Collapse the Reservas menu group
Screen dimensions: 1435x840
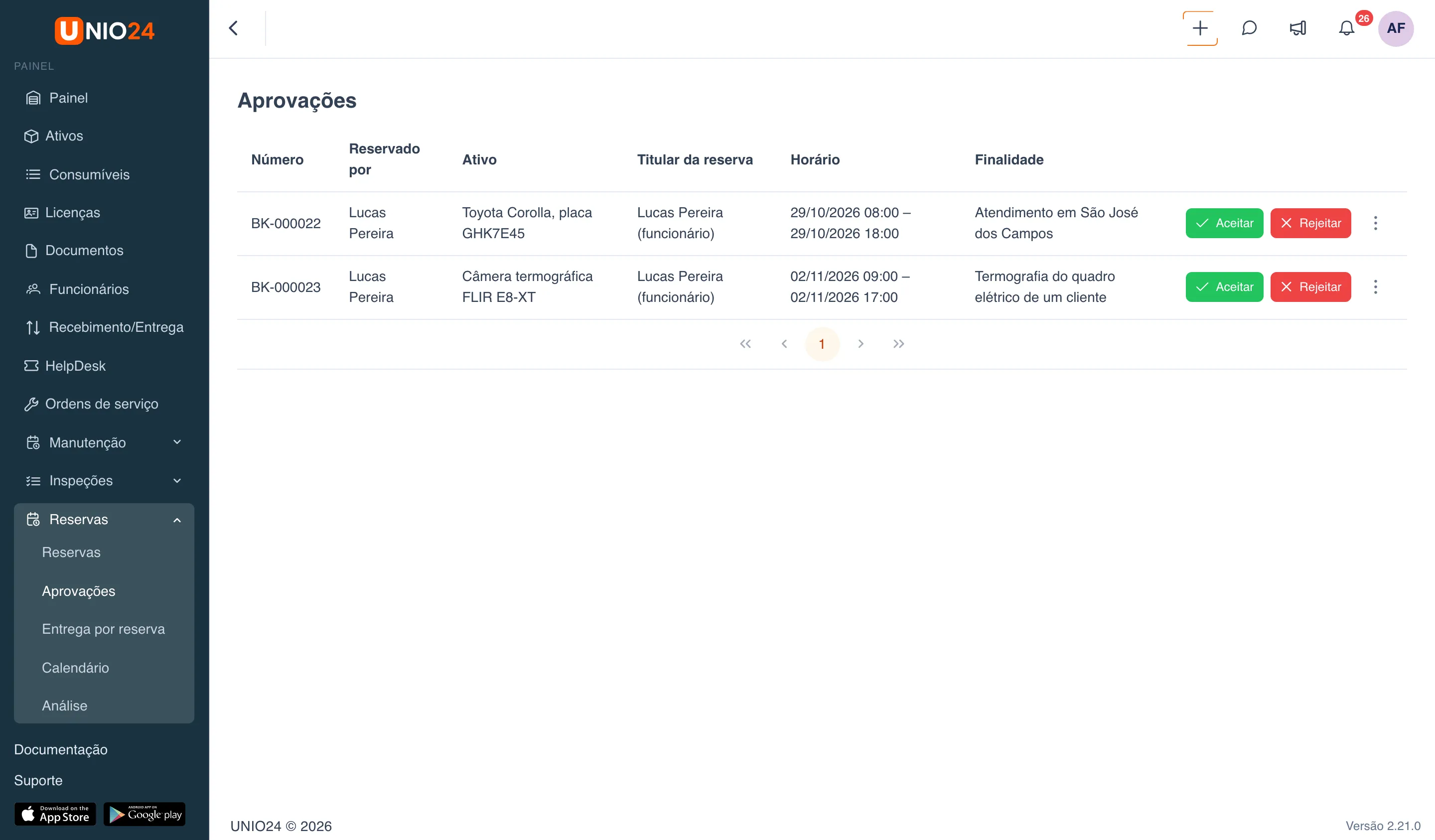[104, 519]
